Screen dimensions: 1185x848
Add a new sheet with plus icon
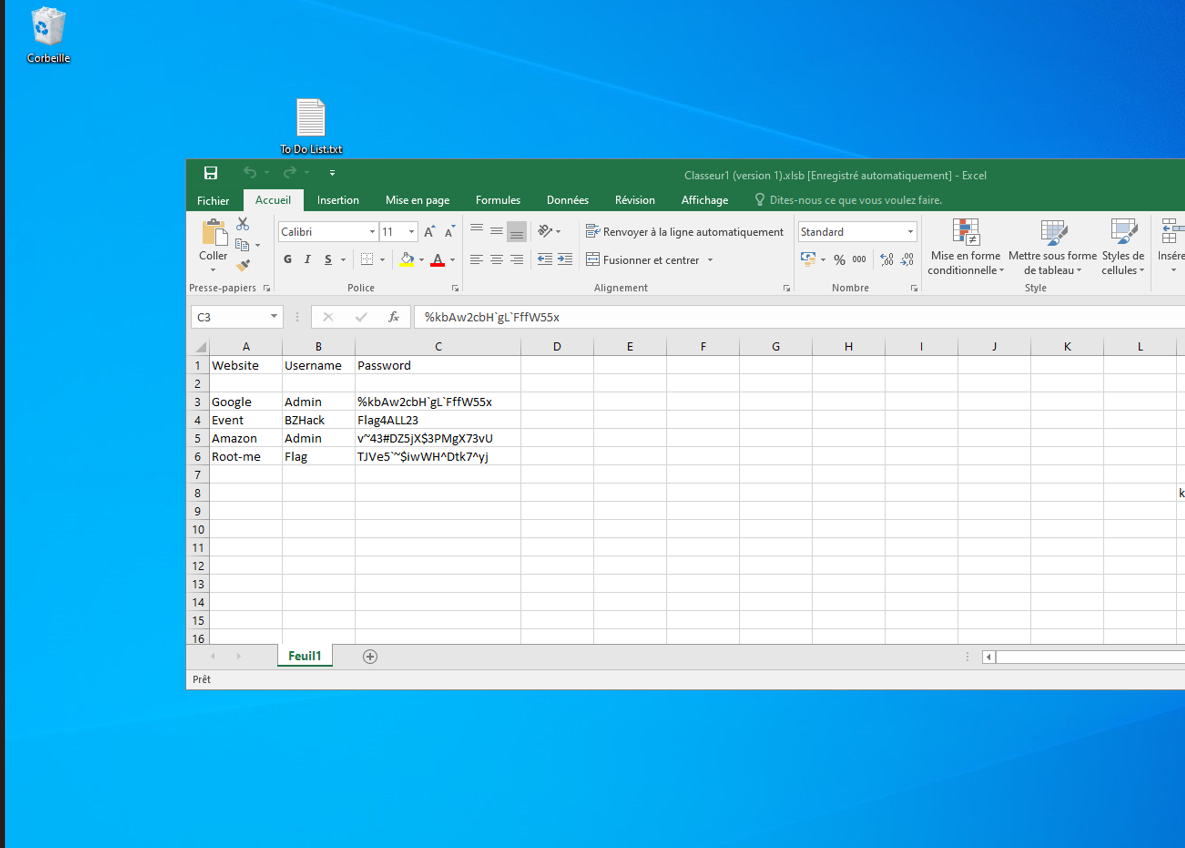[370, 657]
